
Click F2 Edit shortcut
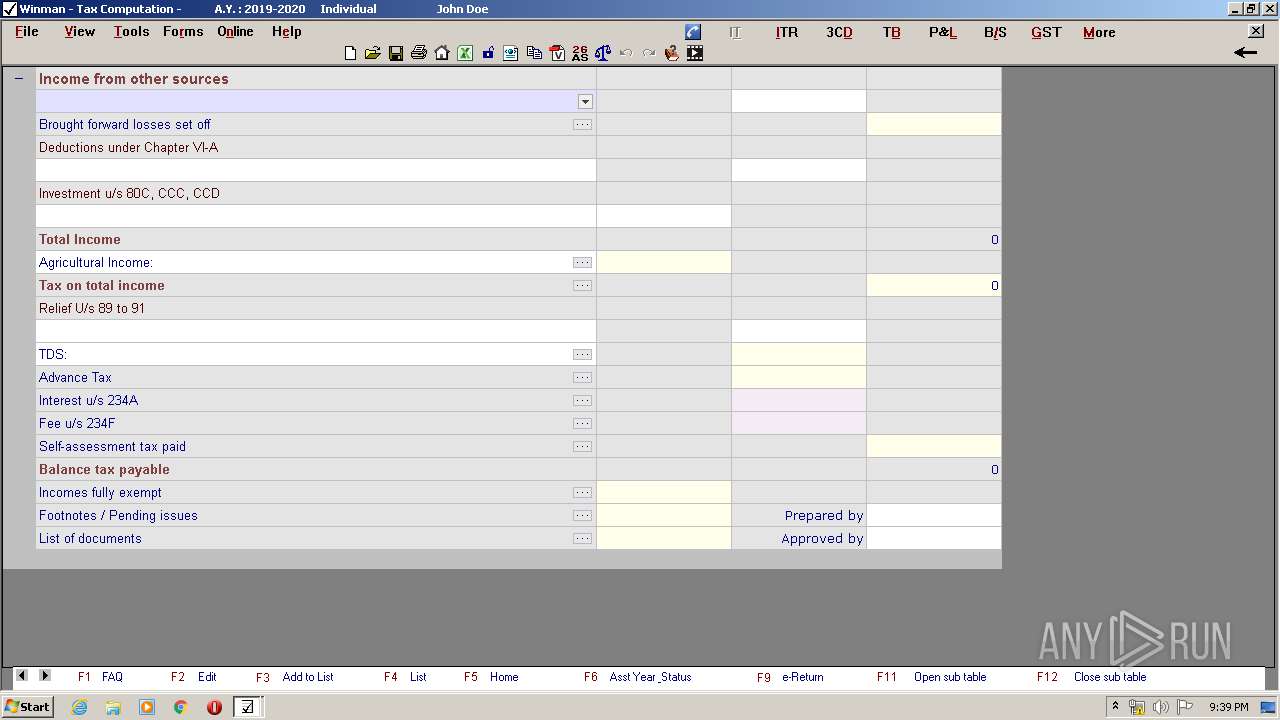[x=193, y=677]
